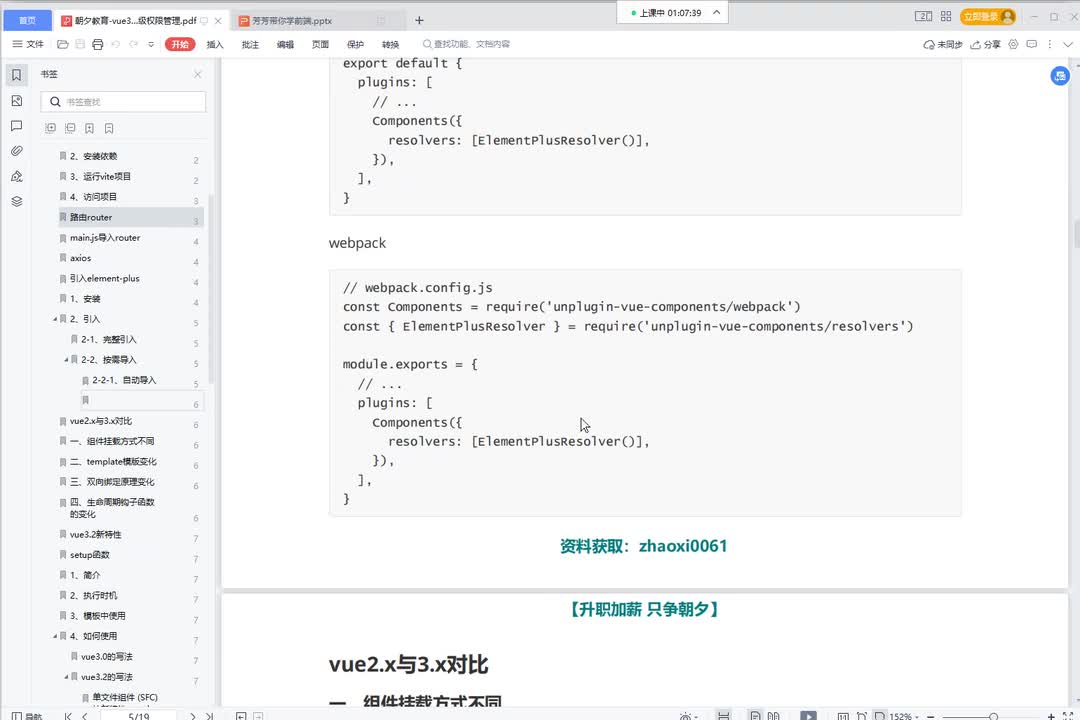The width and height of the screenshot is (1080, 720).
Task: Open the comments panel icon in the sidebar
Action: [x=17, y=125]
